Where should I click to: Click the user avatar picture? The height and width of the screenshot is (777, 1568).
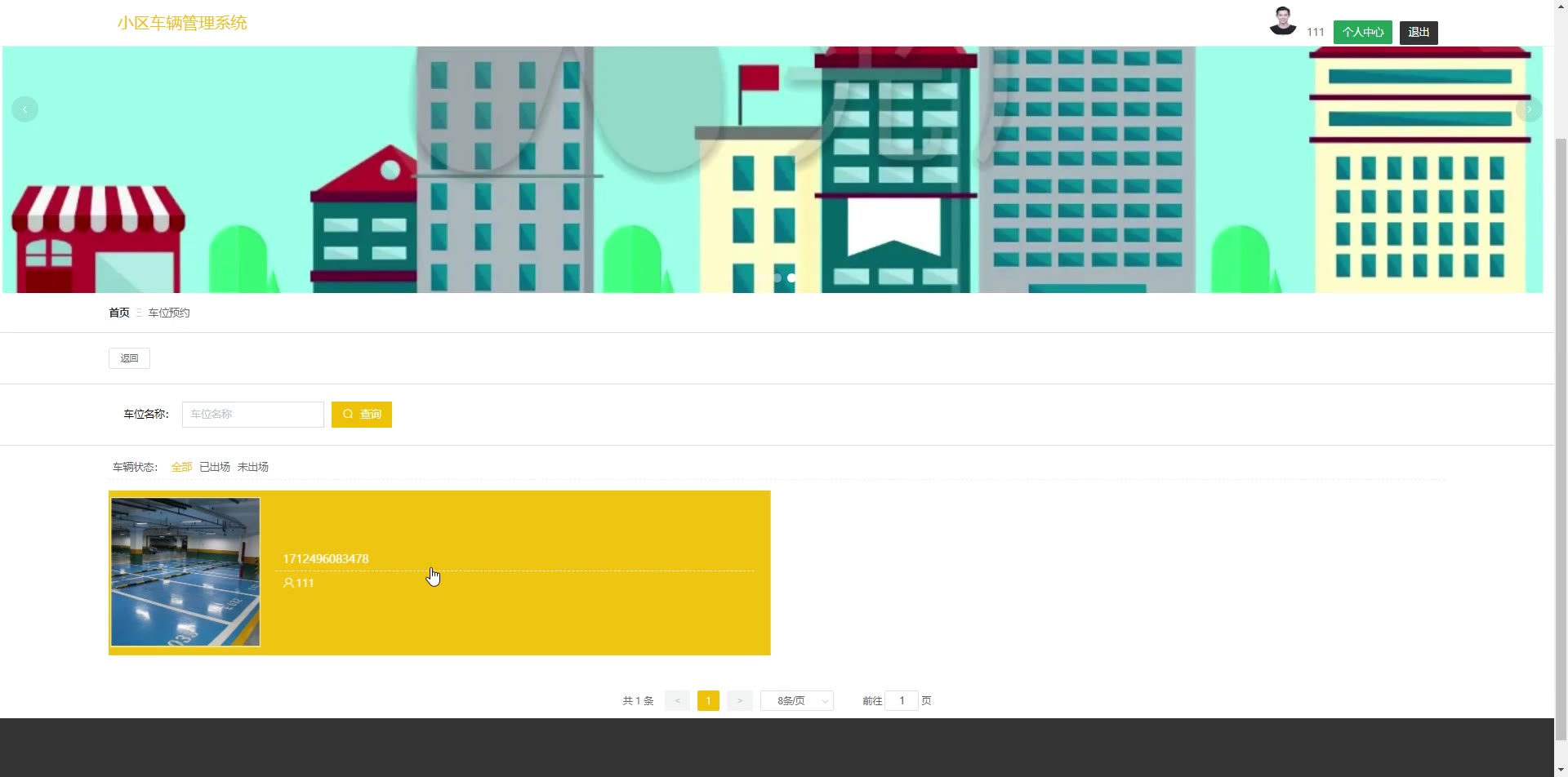coord(1282,21)
